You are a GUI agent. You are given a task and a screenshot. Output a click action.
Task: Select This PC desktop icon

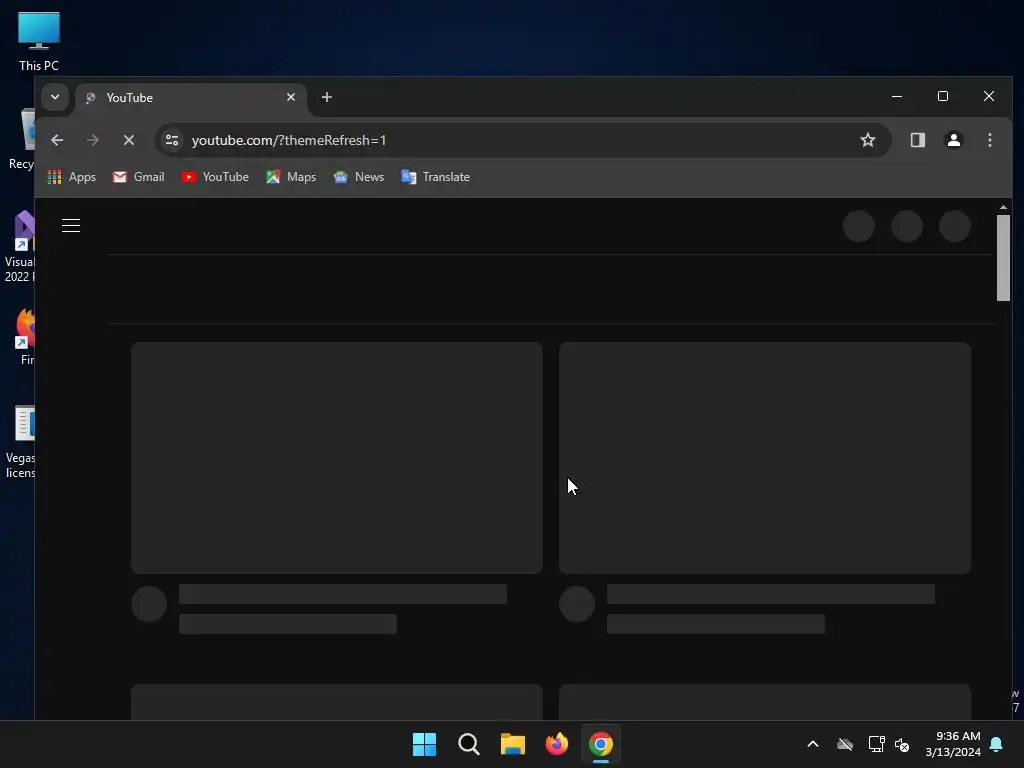coord(39,42)
